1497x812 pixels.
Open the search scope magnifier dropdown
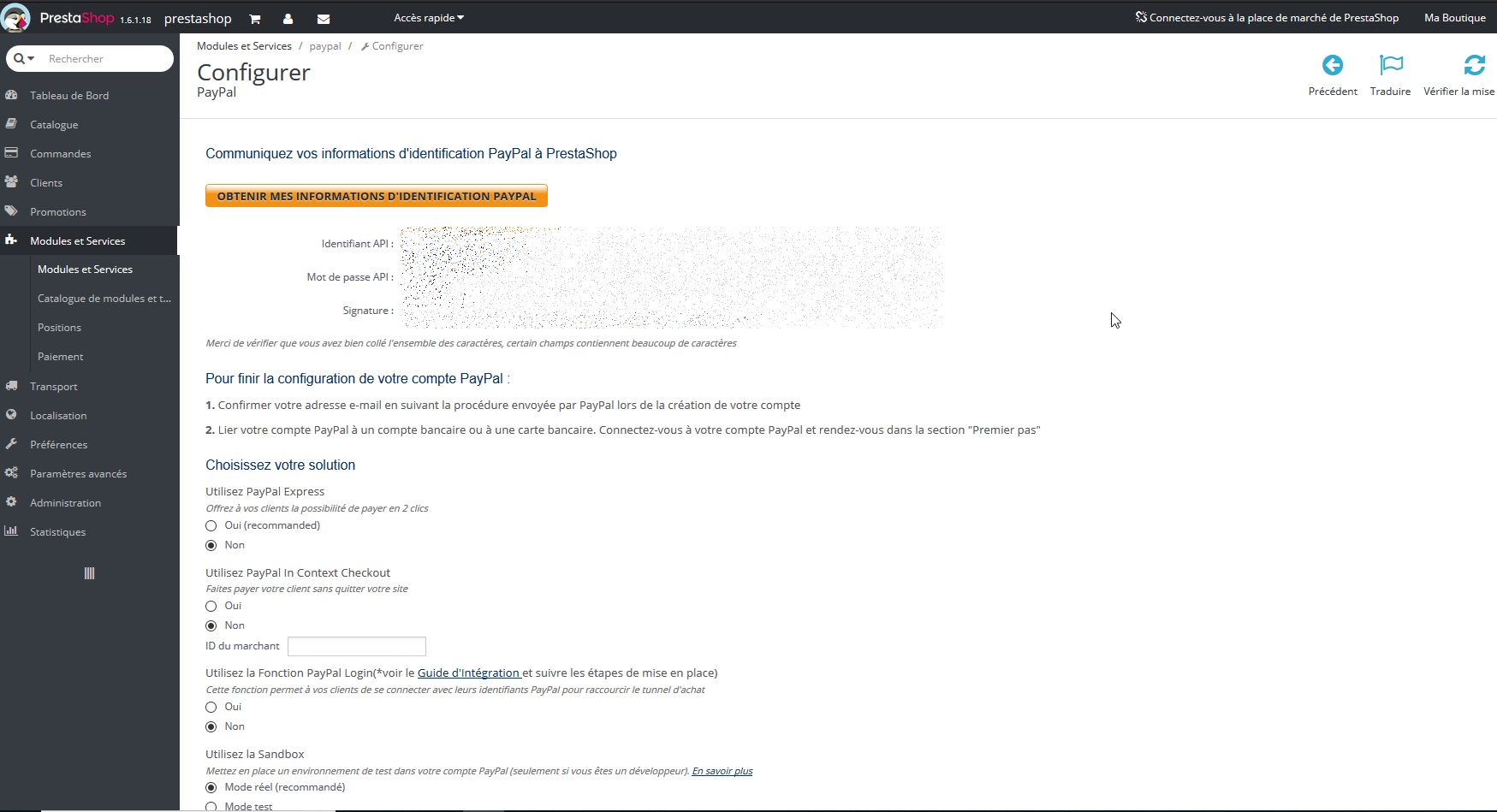click(24, 58)
